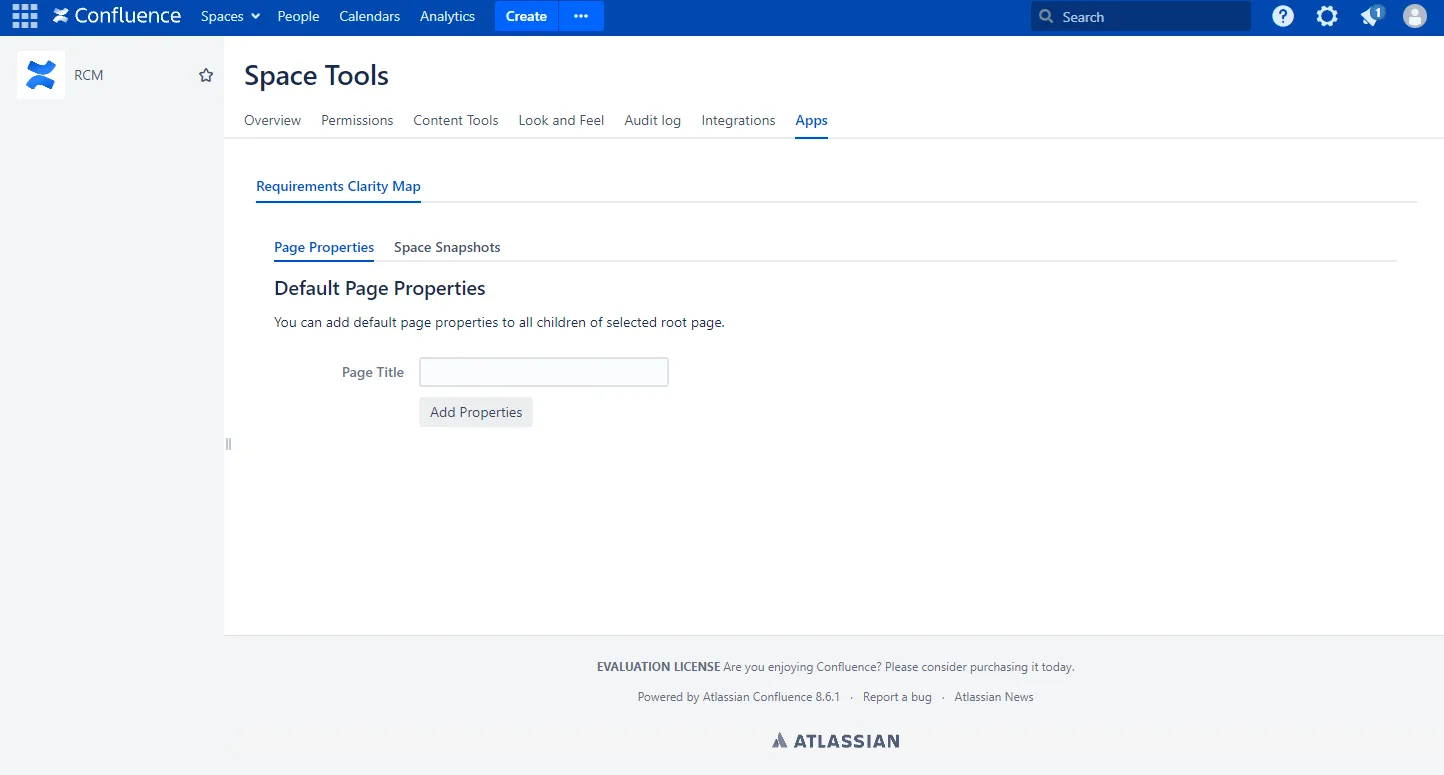Click the Confluence logo in the header
Screen dimensions: 1444x775
(117, 16)
